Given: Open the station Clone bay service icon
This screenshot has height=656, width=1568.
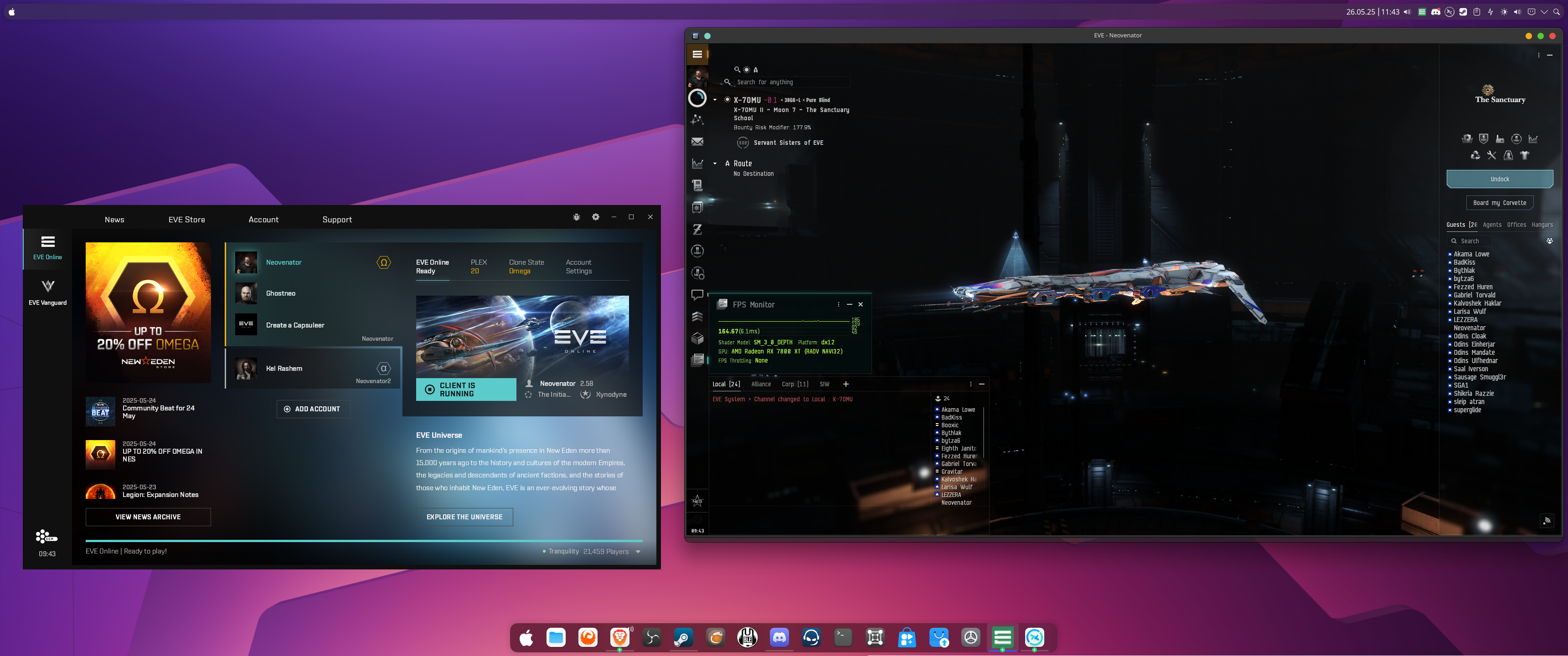Looking at the screenshot, I should pos(1508,155).
